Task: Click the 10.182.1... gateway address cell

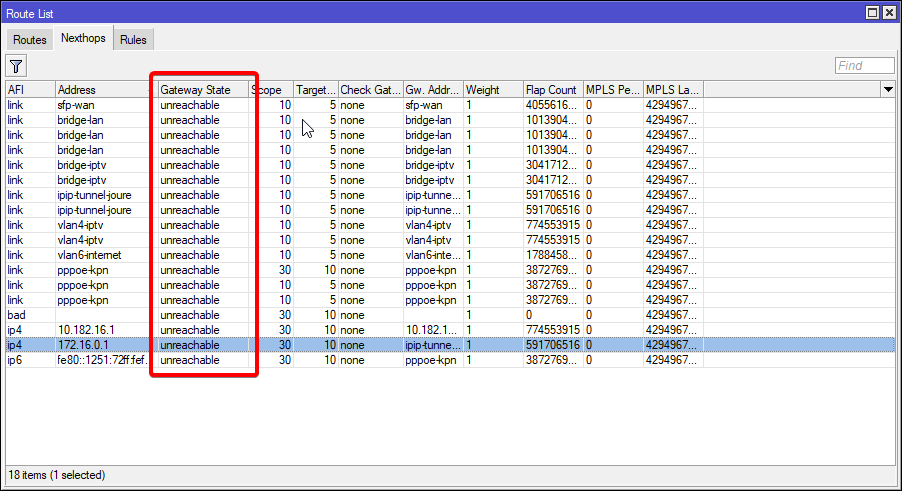Action: point(433,330)
